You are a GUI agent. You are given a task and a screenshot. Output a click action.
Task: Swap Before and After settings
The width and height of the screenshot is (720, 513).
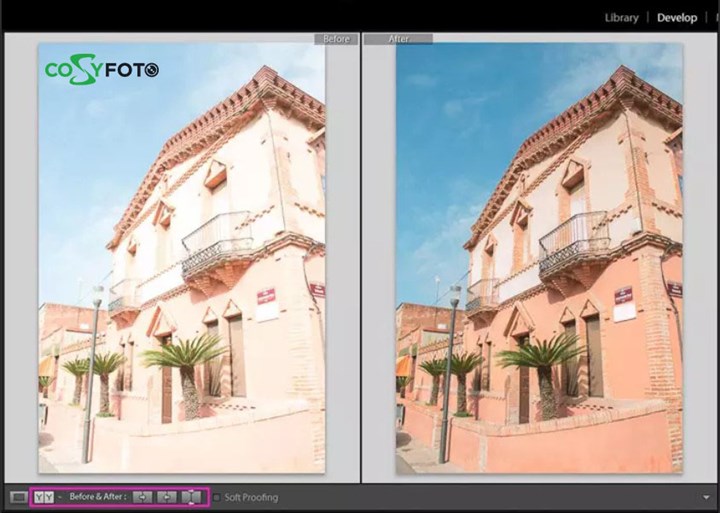tap(191, 497)
